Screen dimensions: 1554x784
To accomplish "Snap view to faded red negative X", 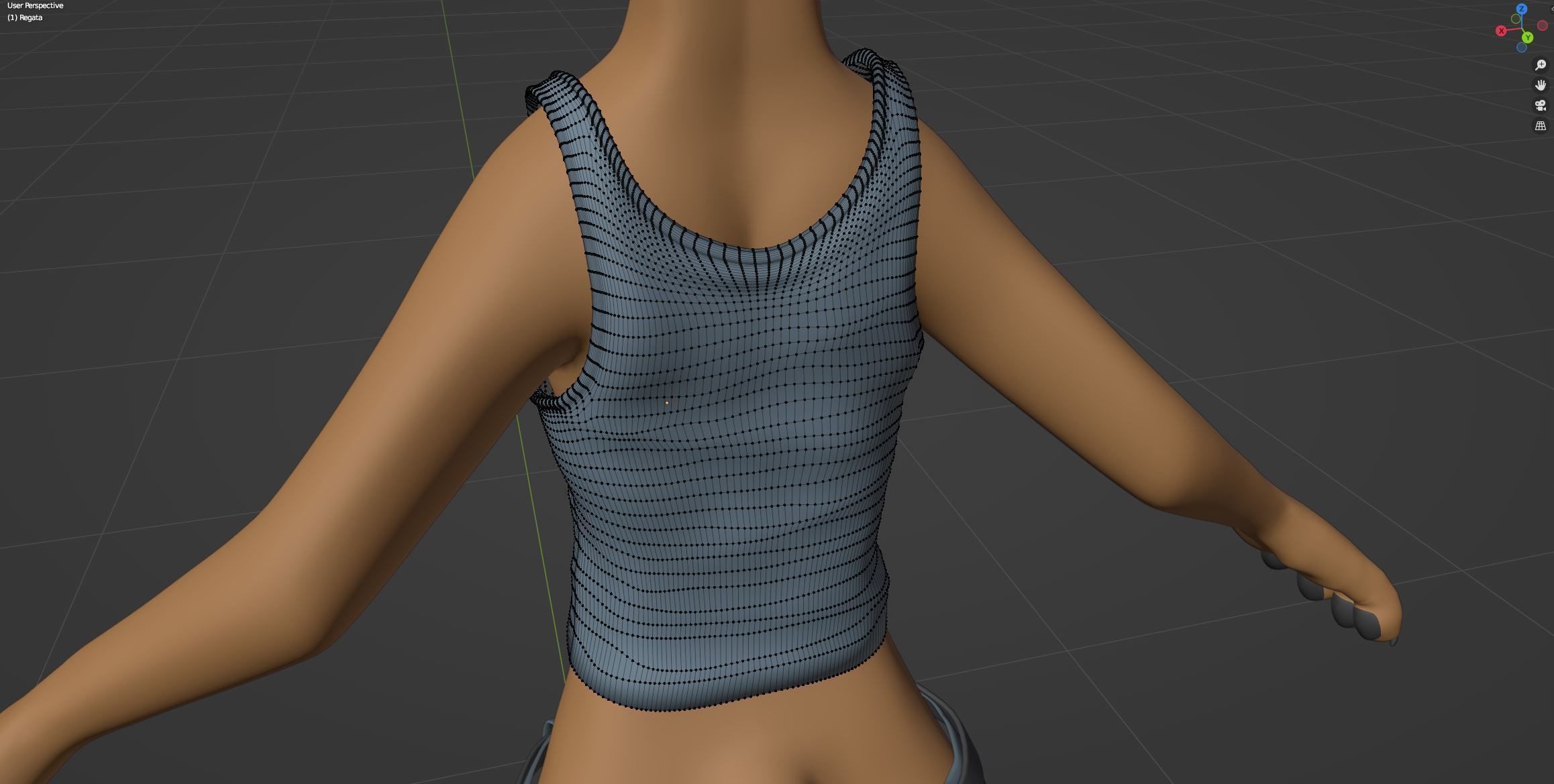I will point(1543,25).
